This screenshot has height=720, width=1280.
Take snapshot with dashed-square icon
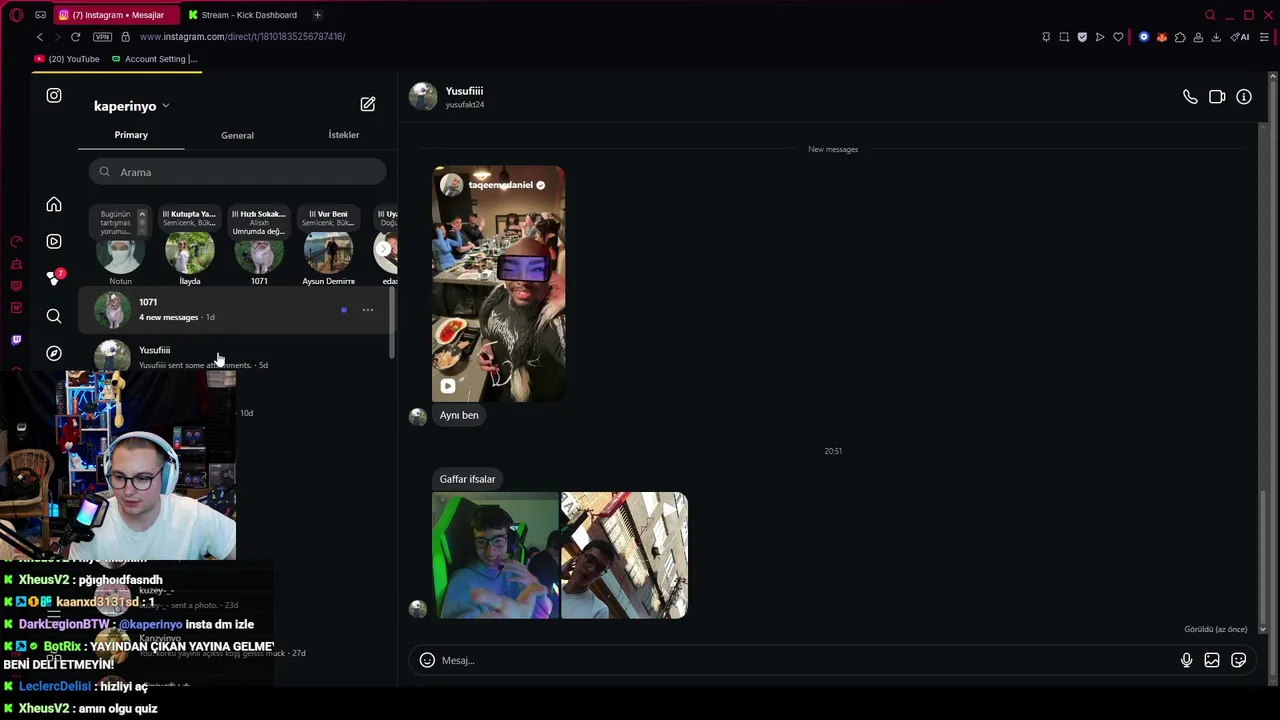click(1064, 37)
